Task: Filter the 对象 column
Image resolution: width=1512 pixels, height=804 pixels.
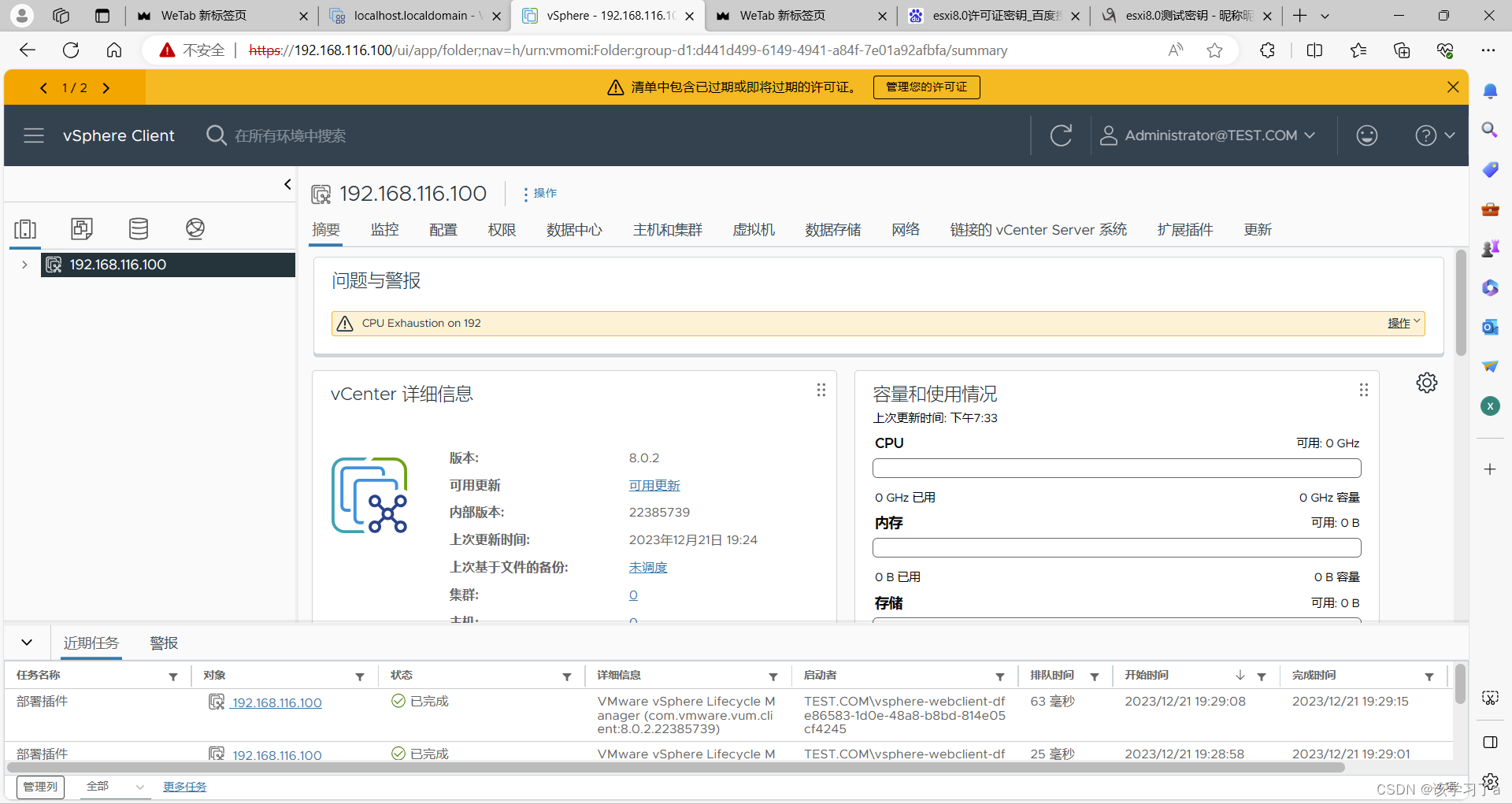Action: click(x=360, y=676)
